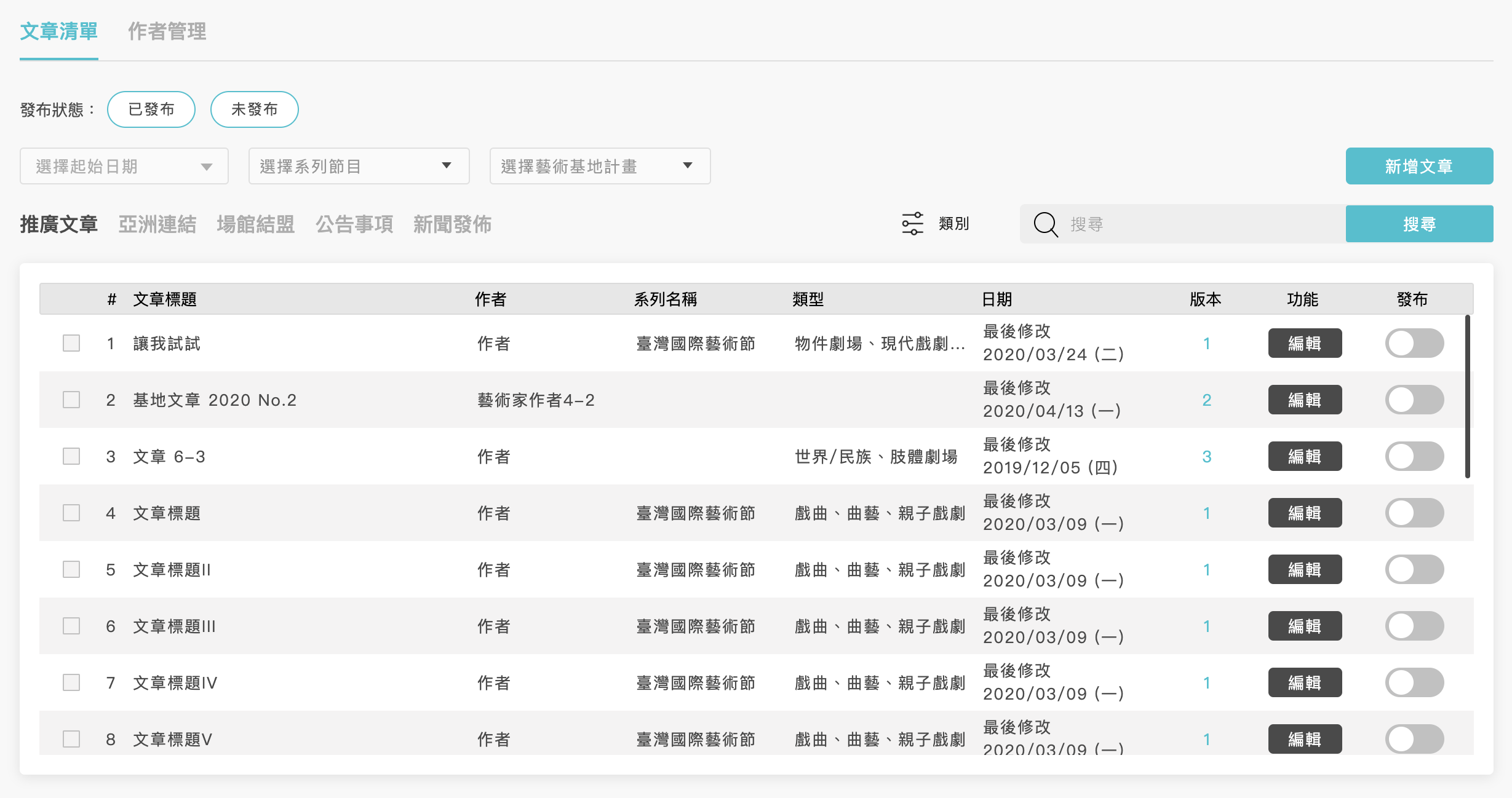
Task: Enable publish toggle for 文章 6-3
Action: pyautogui.click(x=1414, y=456)
